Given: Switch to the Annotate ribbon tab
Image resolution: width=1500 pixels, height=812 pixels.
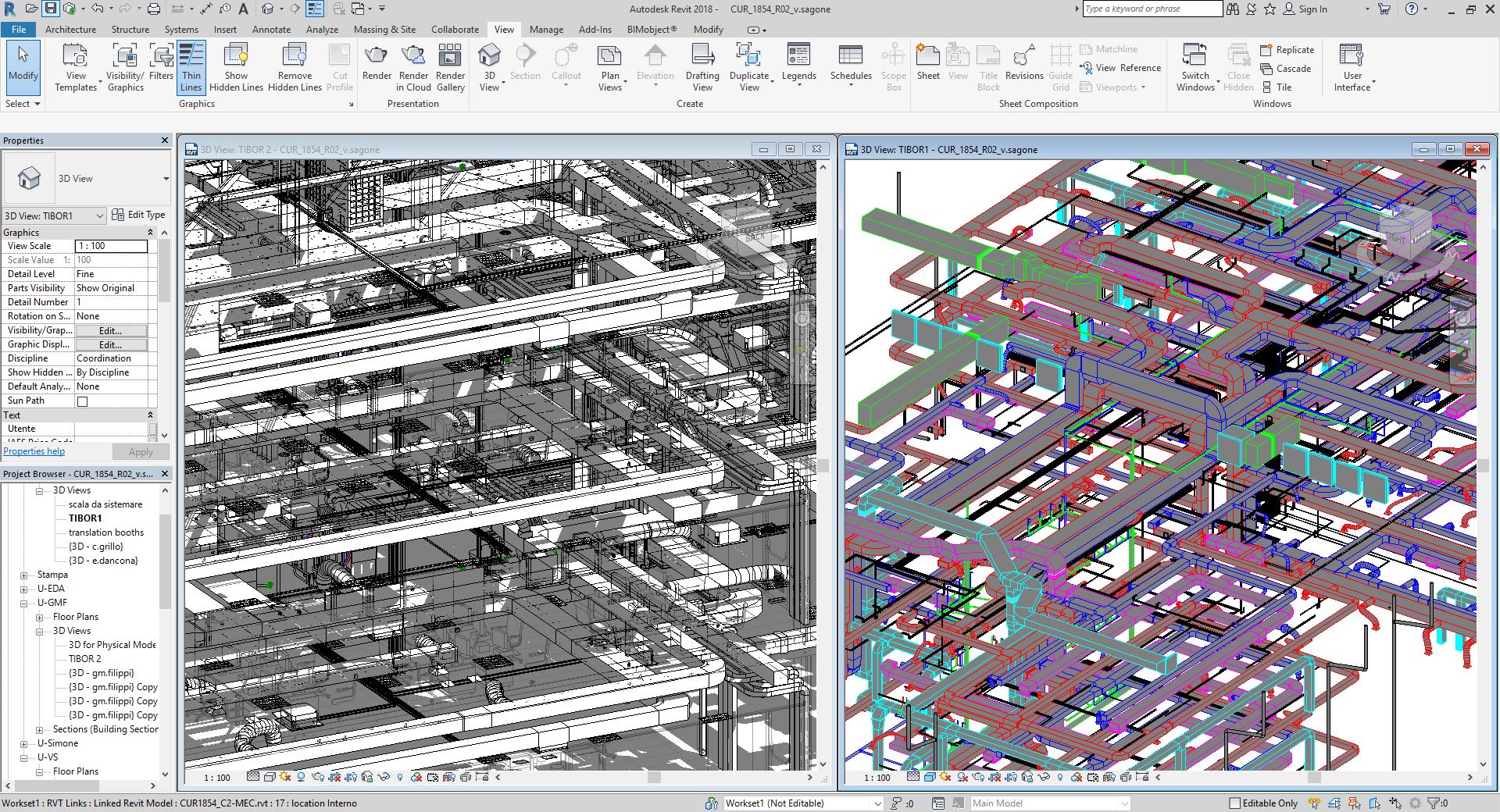Looking at the screenshot, I should click(271, 29).
